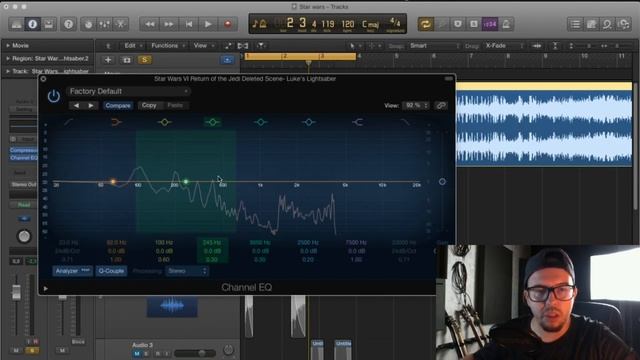640x360 pixels.
Task: Open the Factory Default preset dropdown
Action: 128,91
